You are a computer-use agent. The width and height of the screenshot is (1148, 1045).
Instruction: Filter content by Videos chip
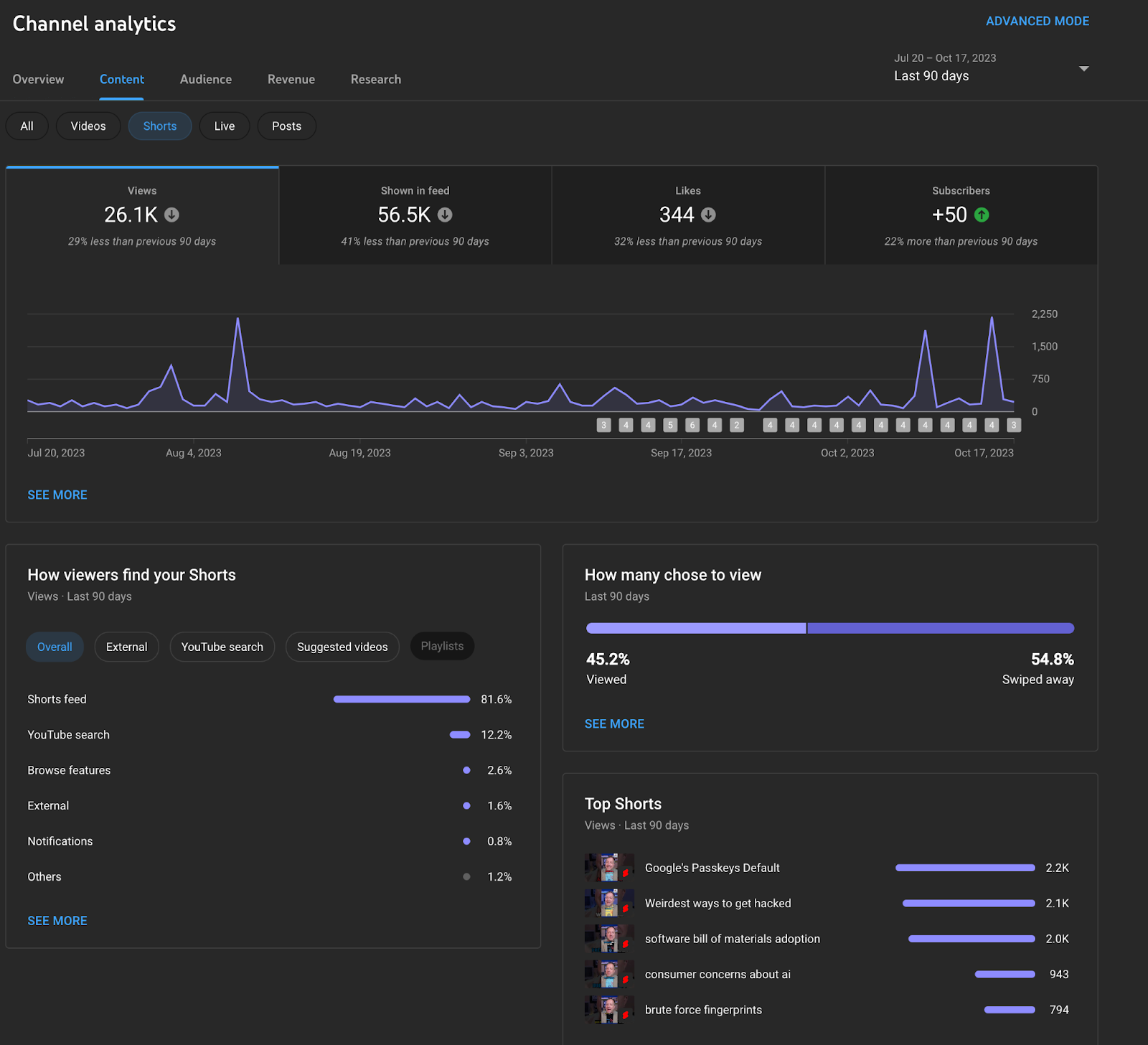[x=88, y=126]
